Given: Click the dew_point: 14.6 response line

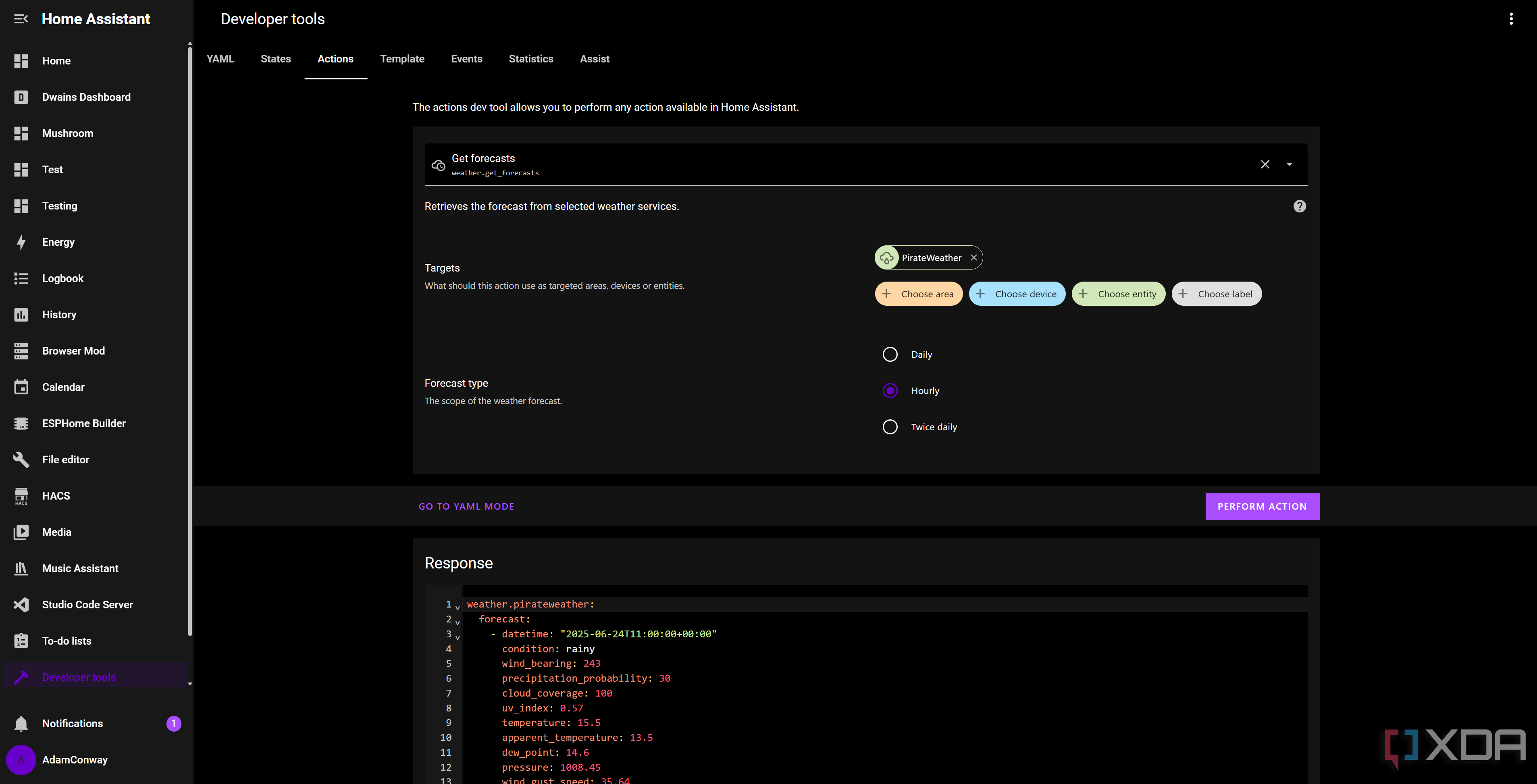Looking at the screenshot, I should [545, 753].
